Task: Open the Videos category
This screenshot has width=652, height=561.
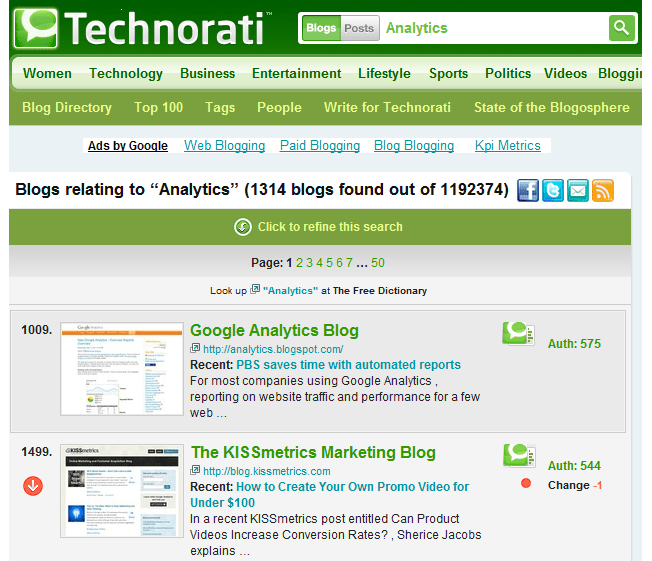Action: pos(566,74)
